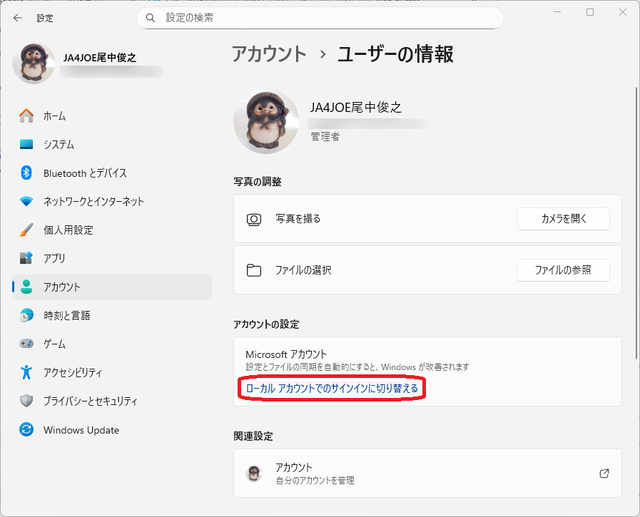Click the Windows Update sync icon
This screenshot has width=640, height=517.
pos(27,430)
